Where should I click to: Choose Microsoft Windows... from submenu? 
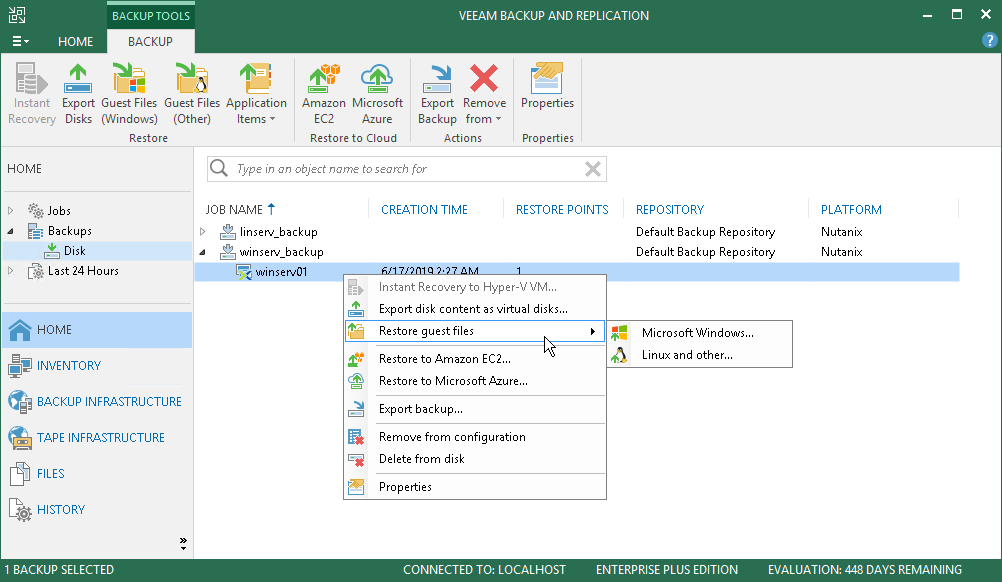[697, 333]
